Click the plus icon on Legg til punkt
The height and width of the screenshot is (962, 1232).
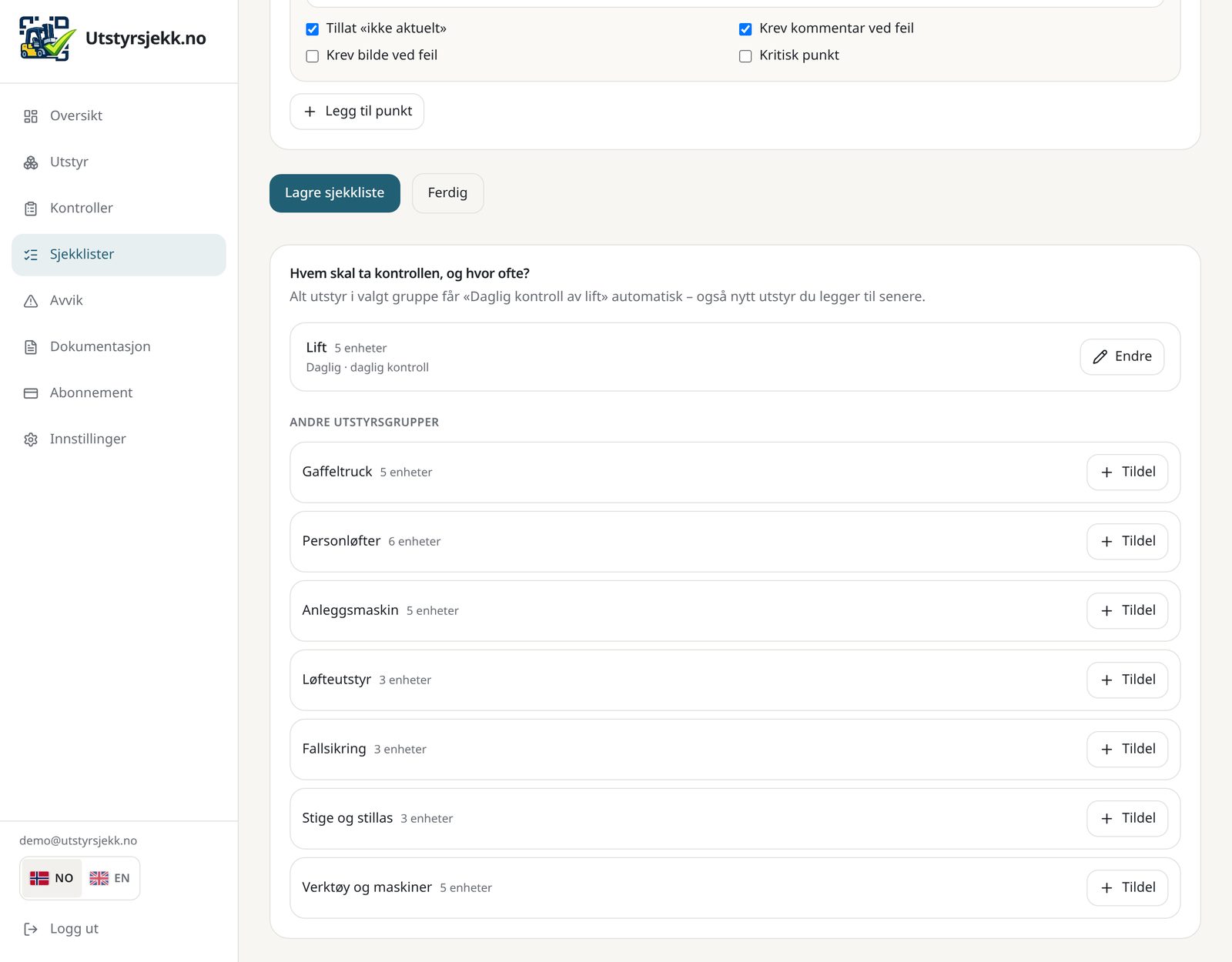(x=310, y=112)
